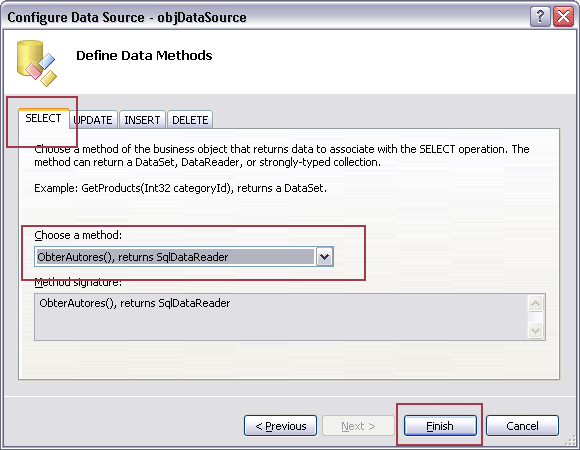Click the Method signature label
Image resolution: width=580 pixels, height=450 pixels.
[78, 282]
